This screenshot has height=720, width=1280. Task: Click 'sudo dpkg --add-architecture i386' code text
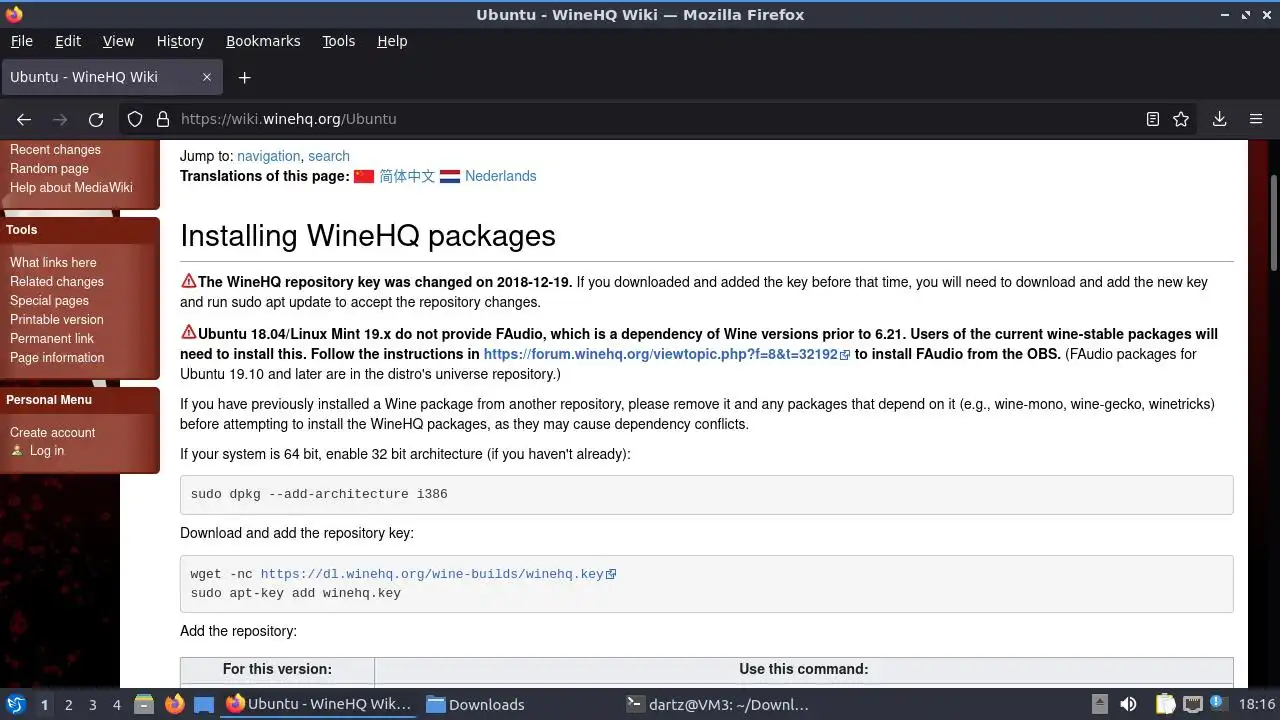coord(319,494)
